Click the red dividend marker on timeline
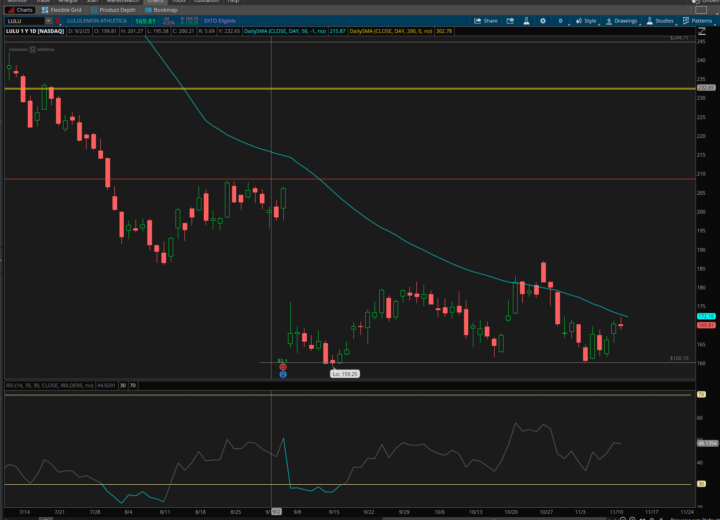Screen dimensions: 720x520 point(283,367)
